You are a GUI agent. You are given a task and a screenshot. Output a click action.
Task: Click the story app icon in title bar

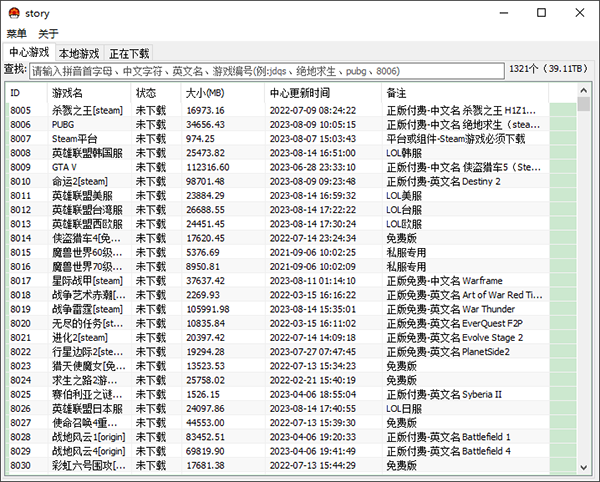(14, 14)
